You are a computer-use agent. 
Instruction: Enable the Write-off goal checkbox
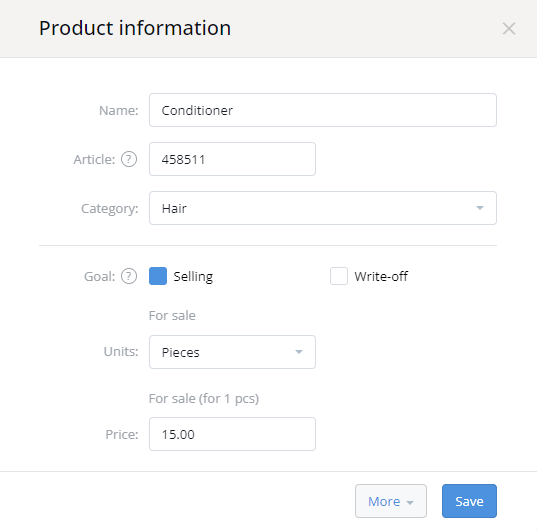tap(339, 276)
